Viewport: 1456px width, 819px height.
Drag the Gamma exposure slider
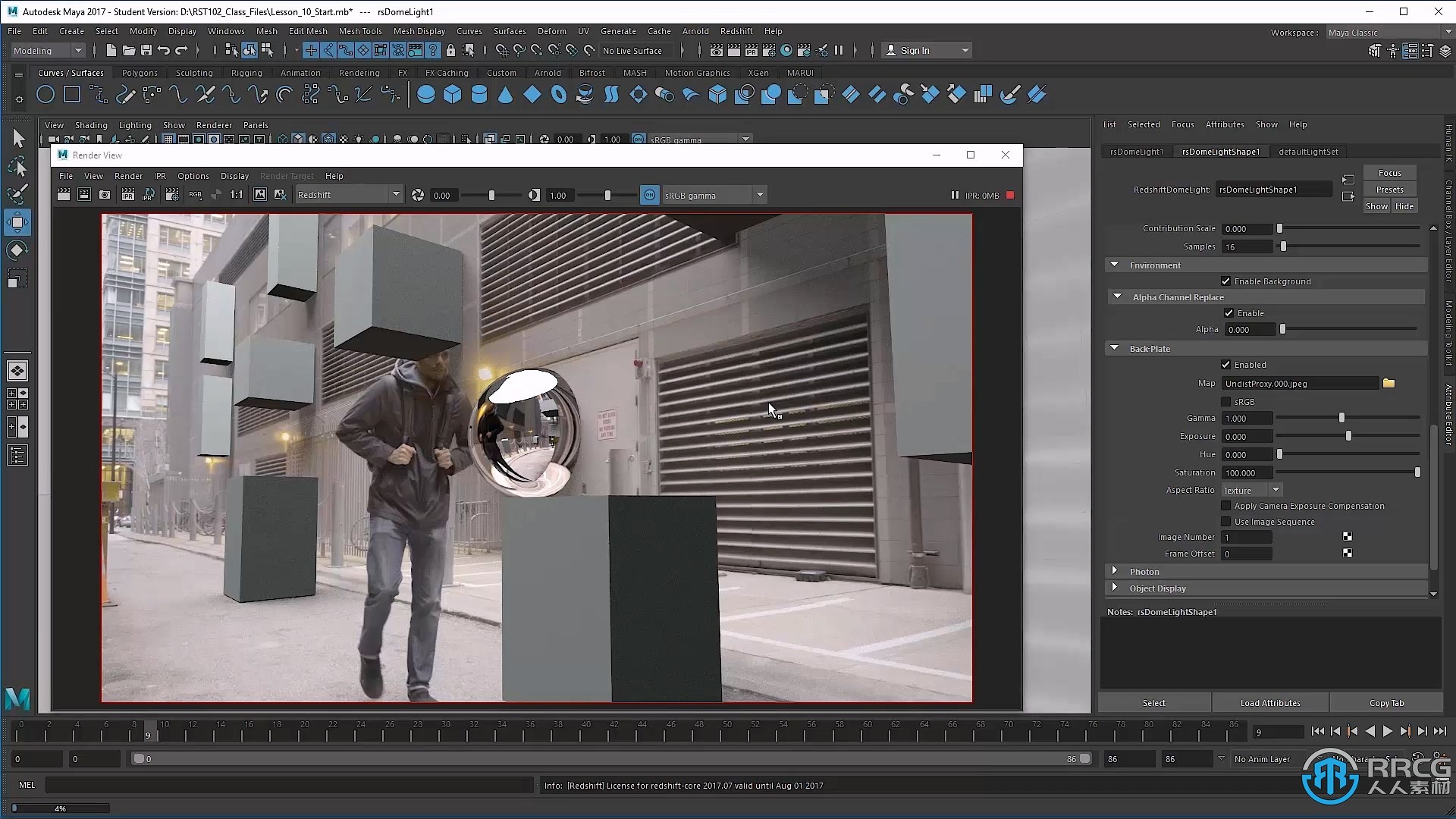1341,418
